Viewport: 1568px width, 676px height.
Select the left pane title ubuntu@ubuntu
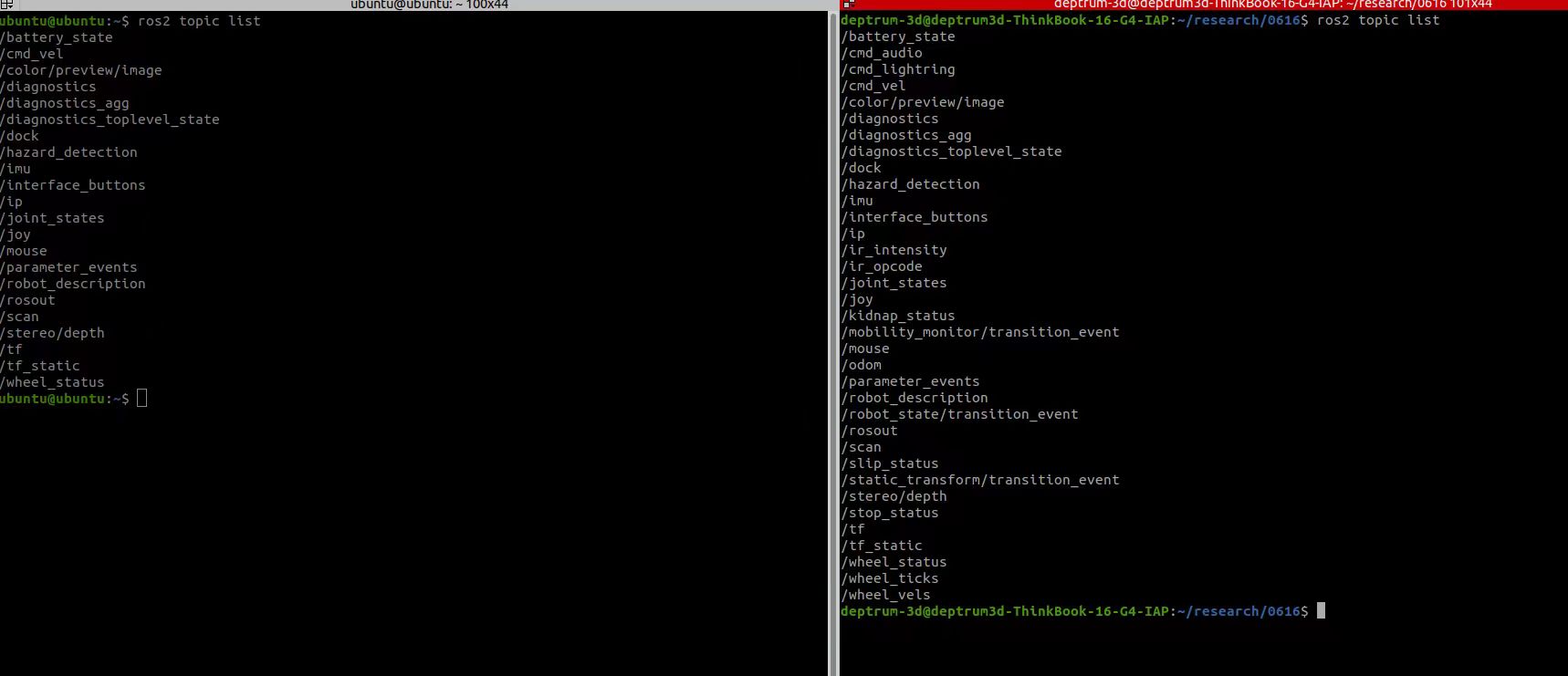point(429,5)
